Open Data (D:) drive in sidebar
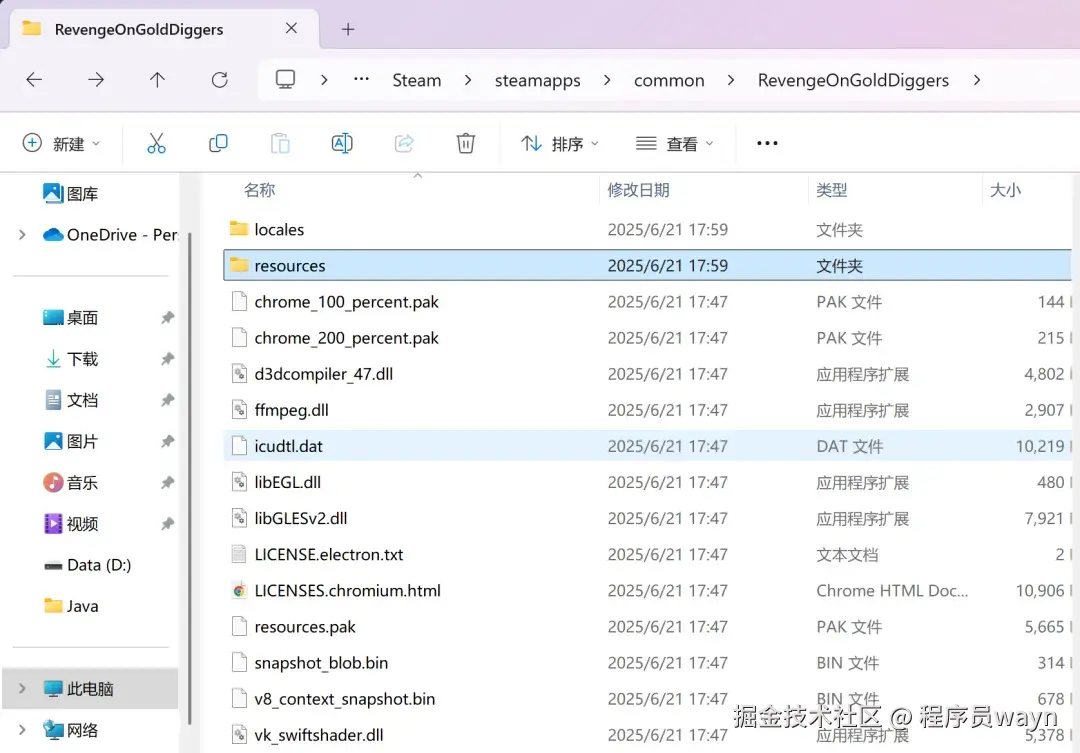This screenshot has width=1080, height=753. coord(87,566)
